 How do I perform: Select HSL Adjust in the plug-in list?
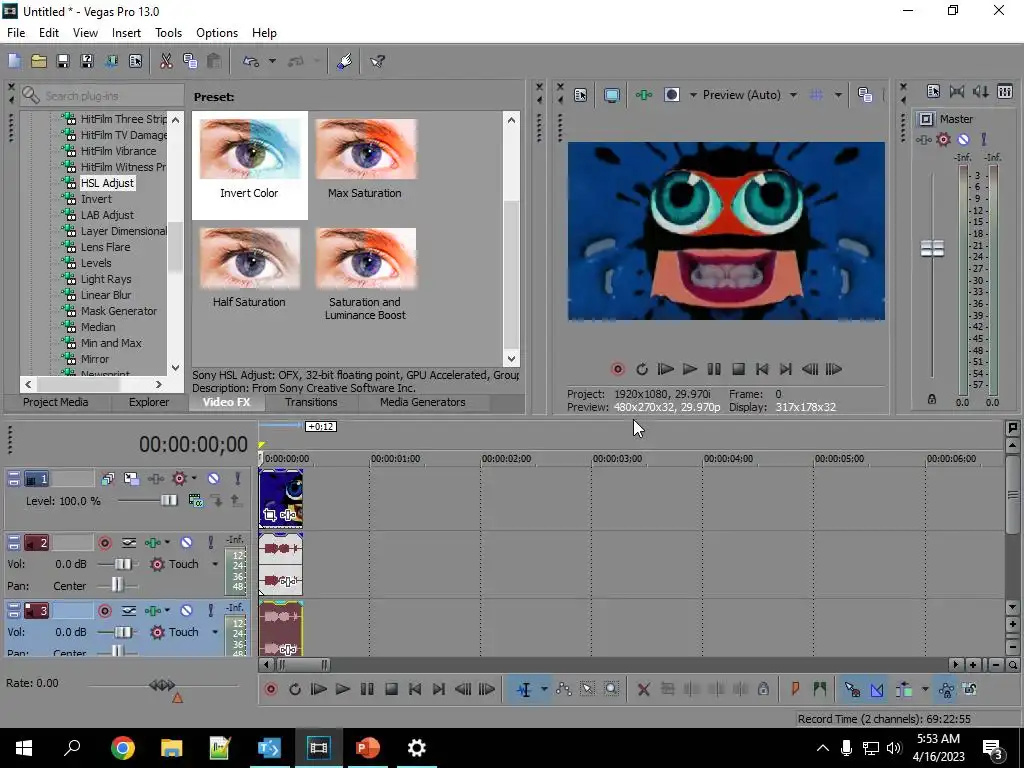coord(107,183)
